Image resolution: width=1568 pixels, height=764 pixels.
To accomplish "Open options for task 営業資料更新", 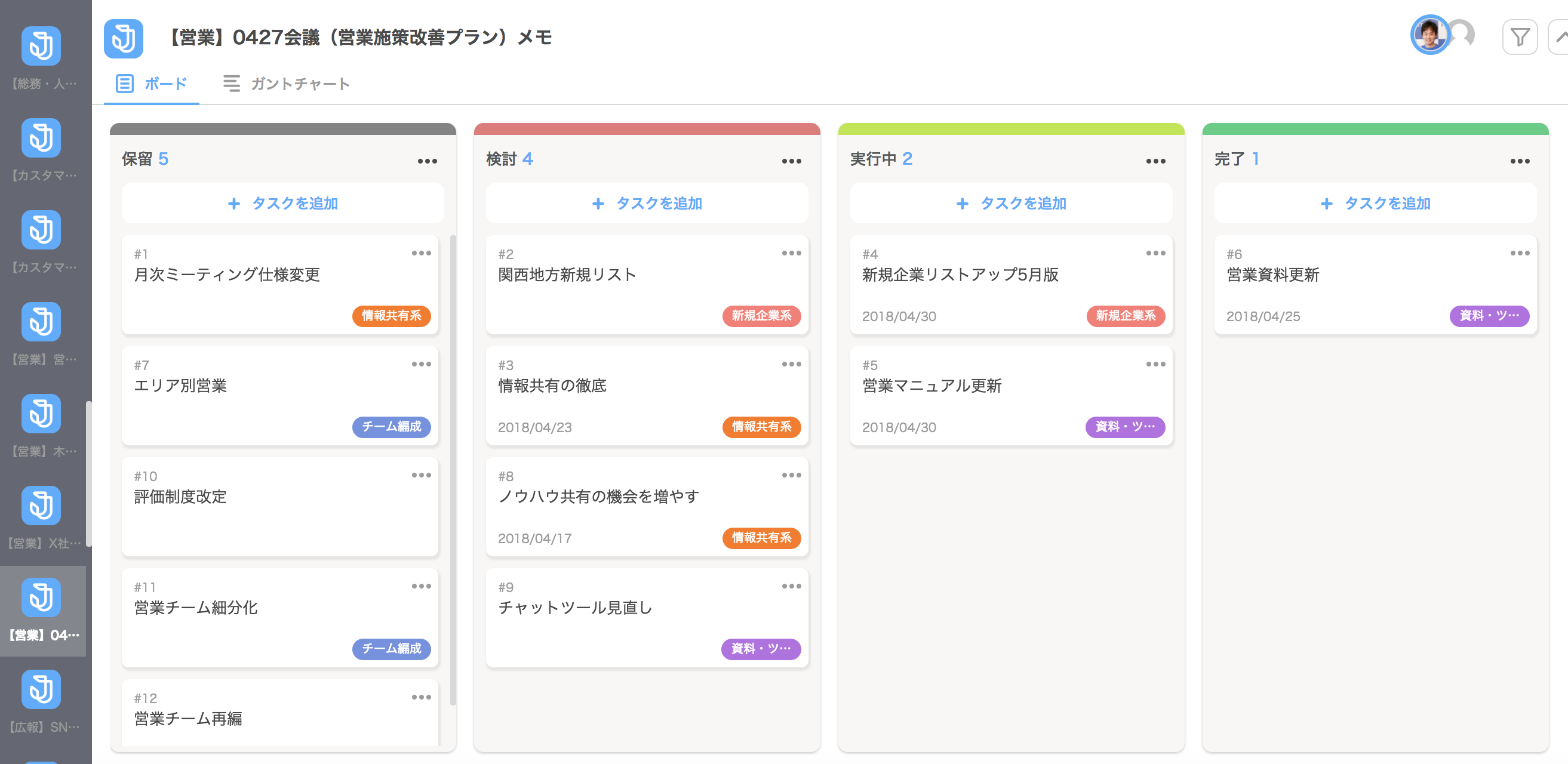I will pyautogui.click(x=1520, y=253).
